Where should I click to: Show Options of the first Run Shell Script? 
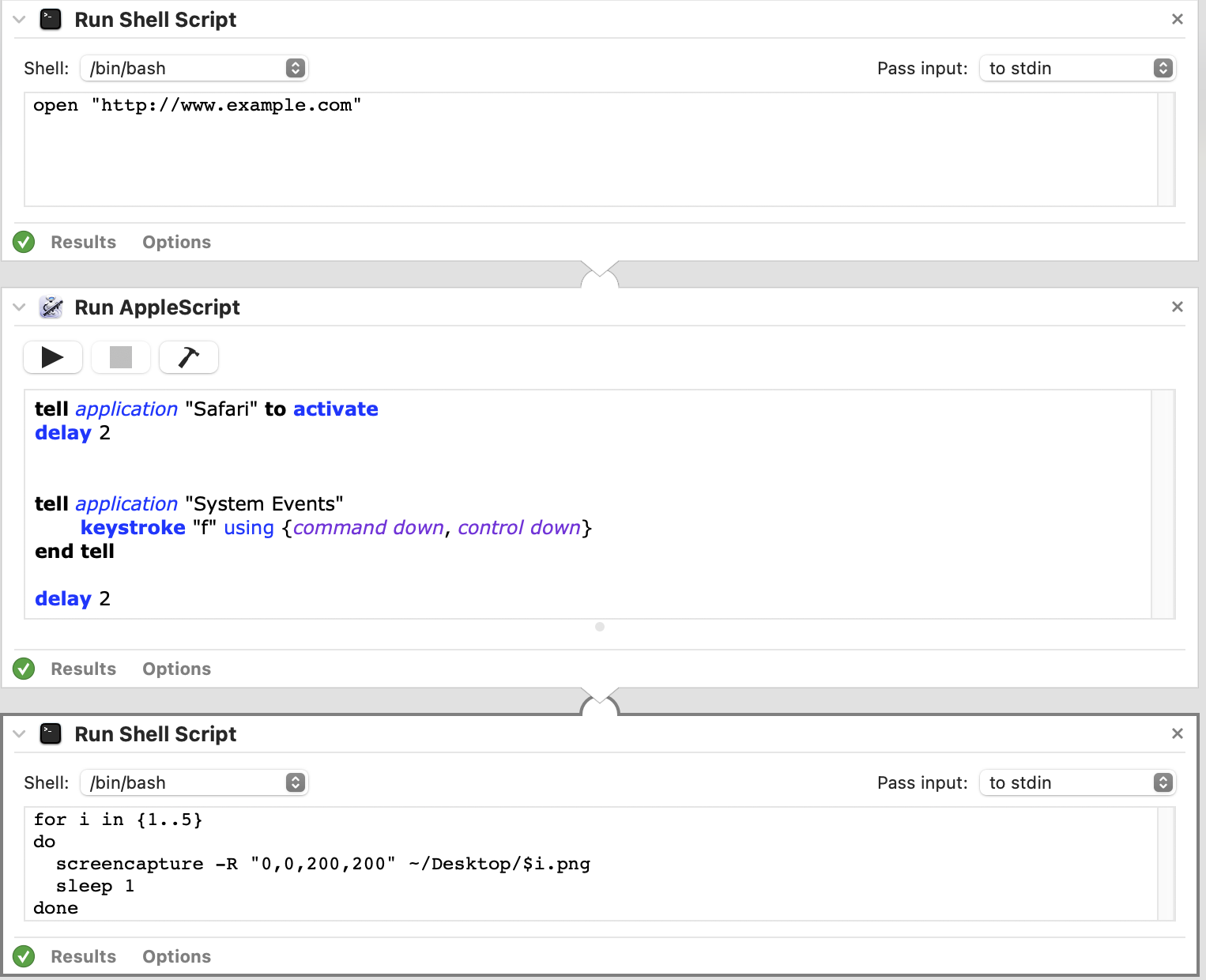pyautogui.click(x=176, y=242)
